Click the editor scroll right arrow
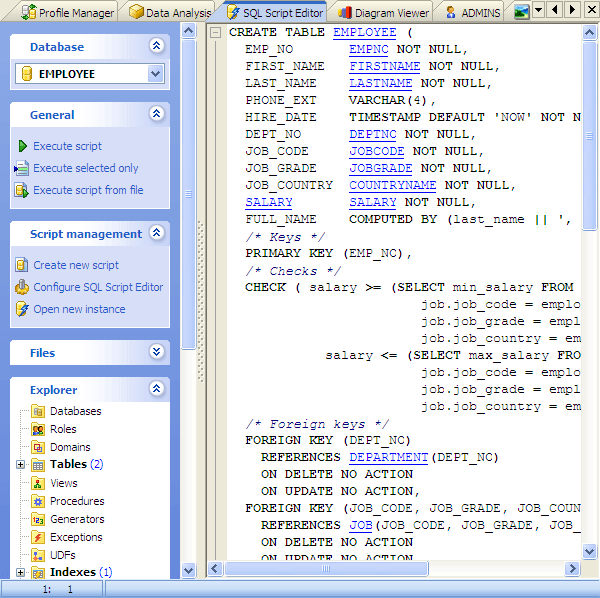Image resolution: width=600 pixels, height=598 pixels. (x=572, y=569)
